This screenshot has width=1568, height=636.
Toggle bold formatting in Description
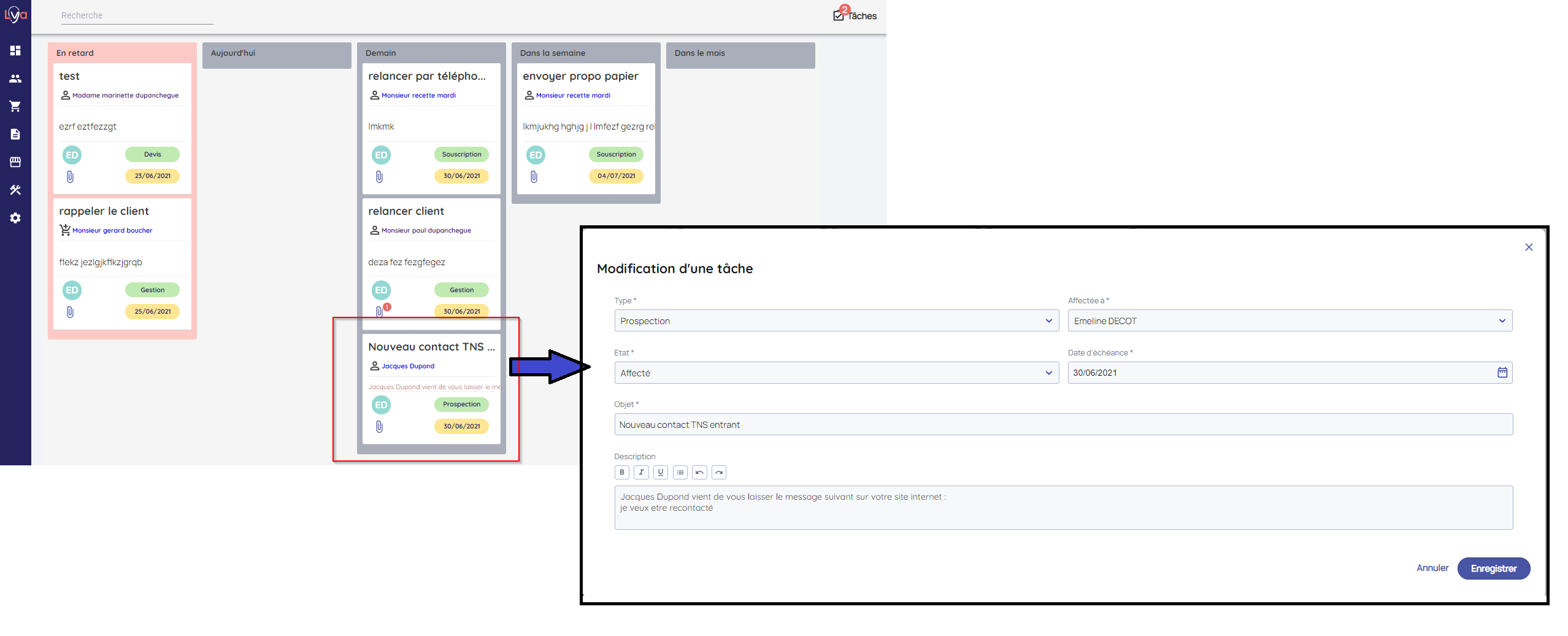pos(621,472)
